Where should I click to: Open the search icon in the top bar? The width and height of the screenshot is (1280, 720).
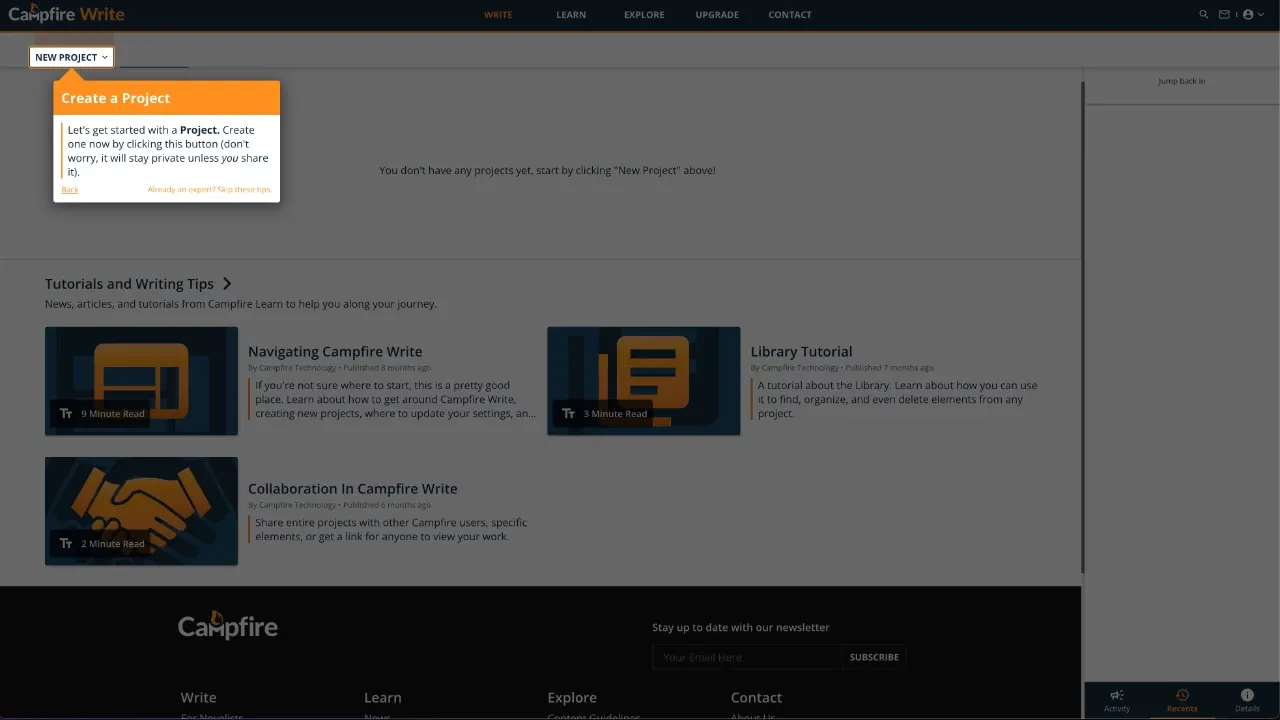pyautogui.click(x=1203, y=14)
